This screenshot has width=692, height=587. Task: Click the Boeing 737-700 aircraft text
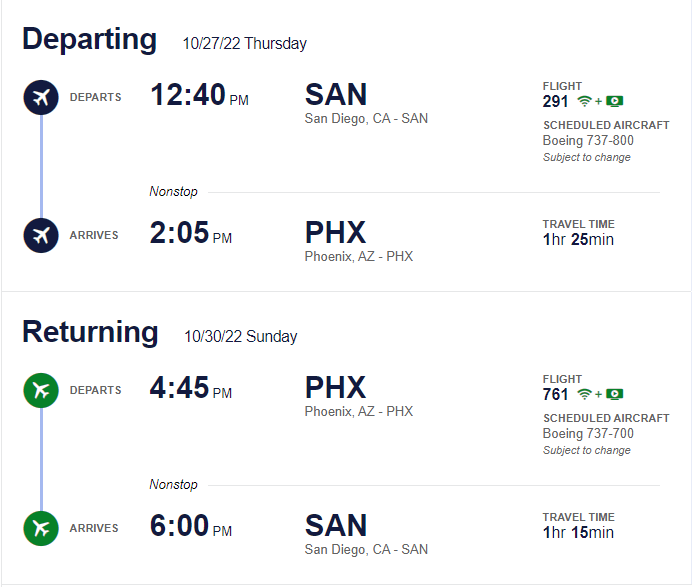588,433
